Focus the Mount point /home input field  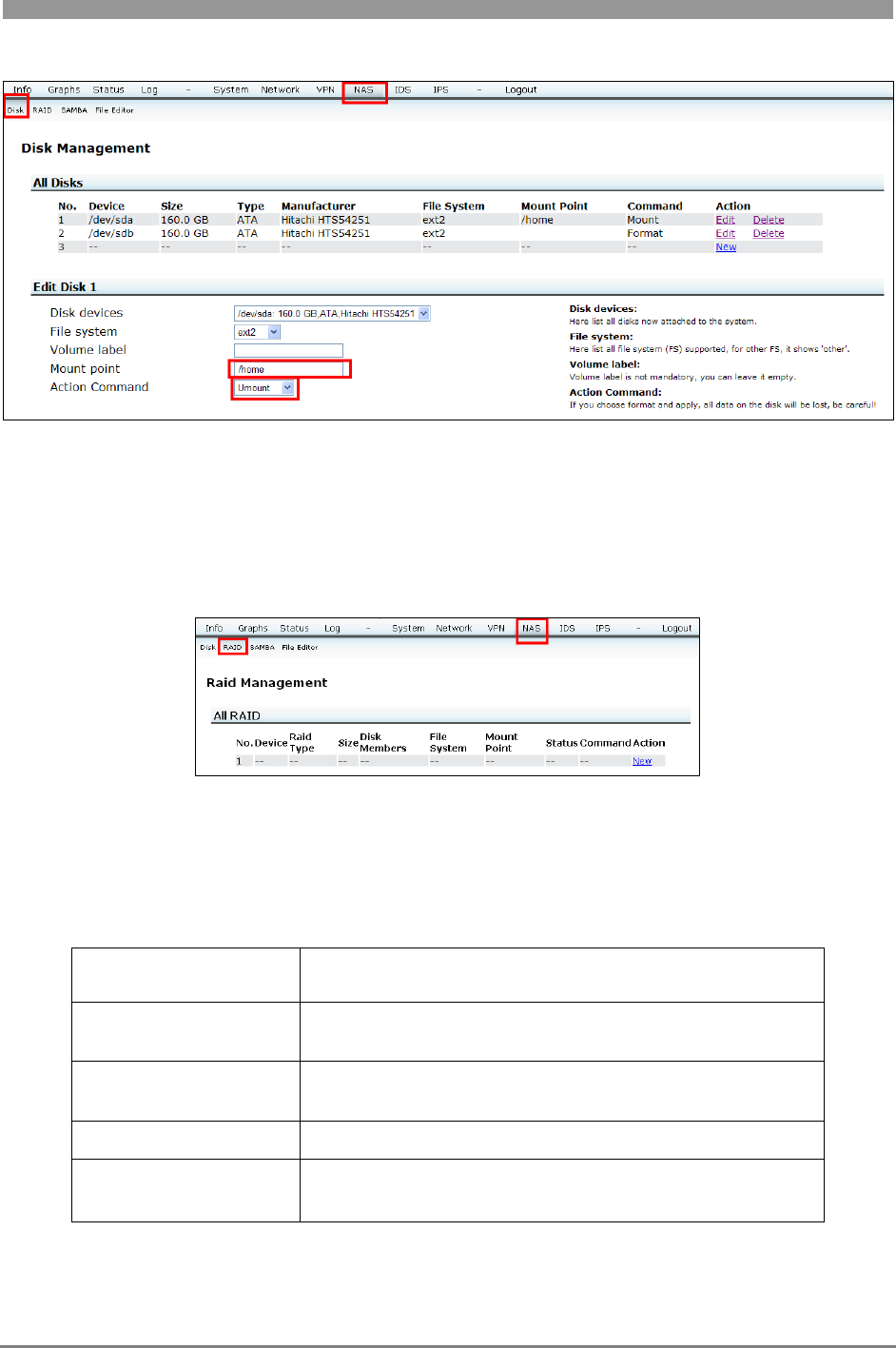(x=288, y=369)
